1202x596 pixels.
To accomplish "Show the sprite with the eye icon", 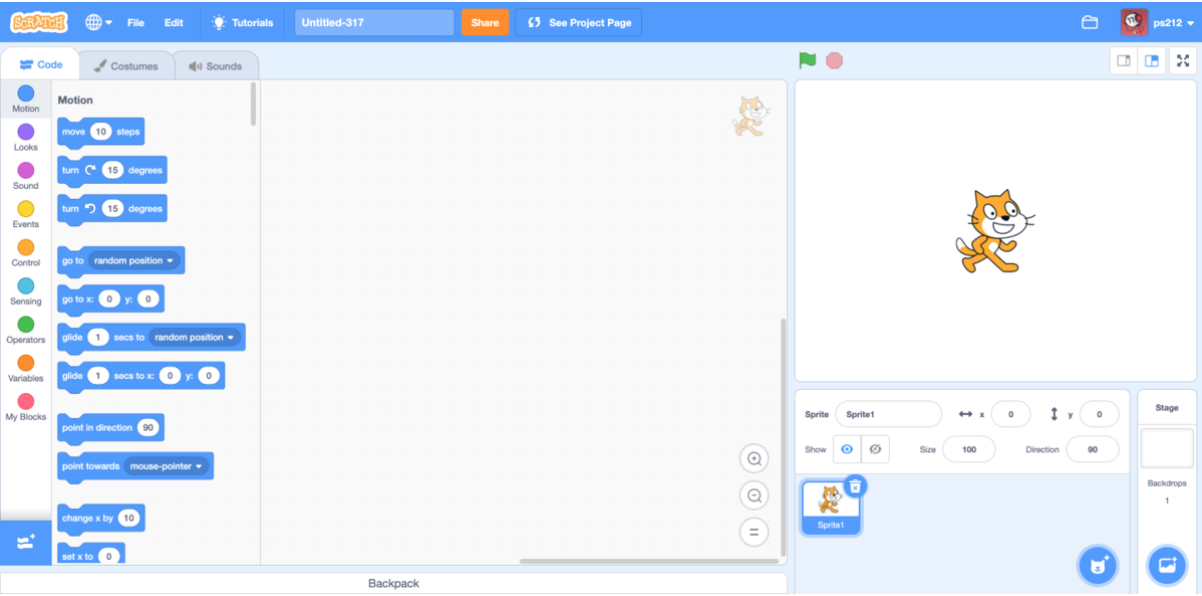I will 847,450.
